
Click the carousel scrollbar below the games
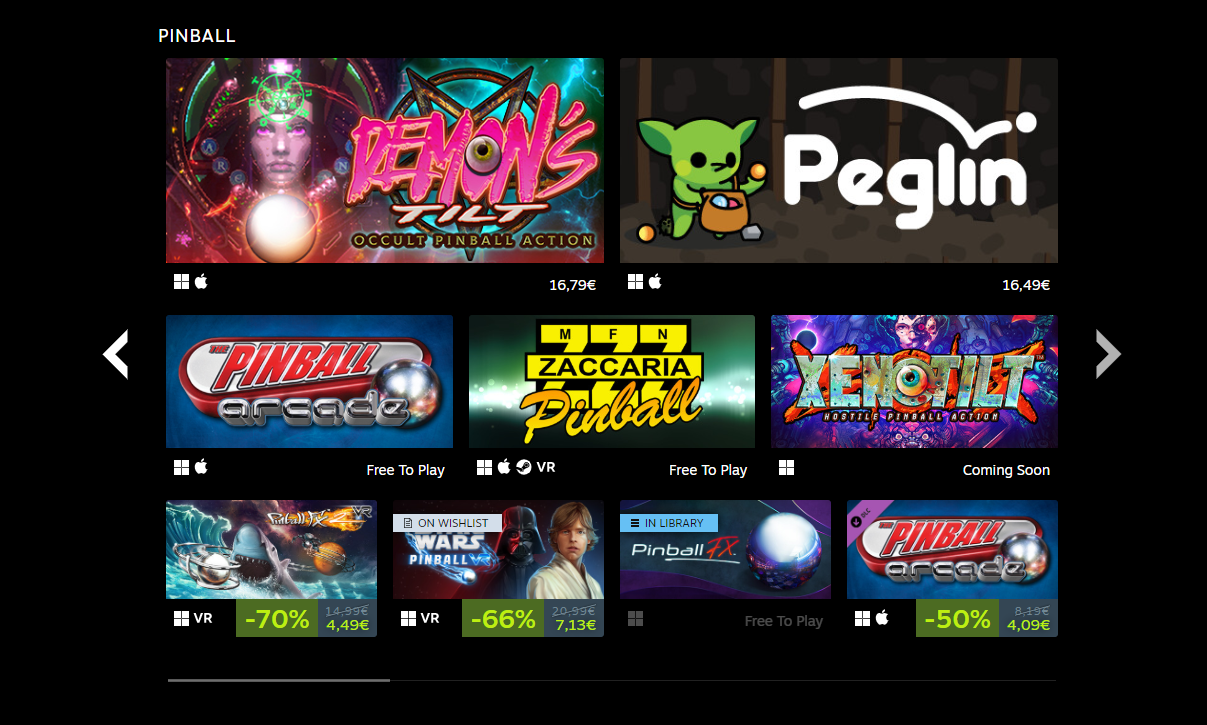pyautogui.click(x=612, y=680)
